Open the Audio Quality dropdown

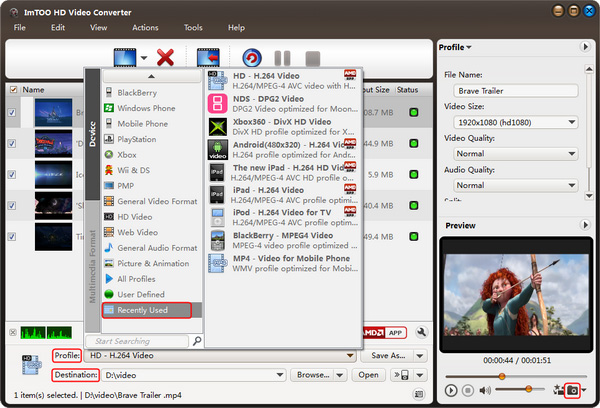pos(516,185)
